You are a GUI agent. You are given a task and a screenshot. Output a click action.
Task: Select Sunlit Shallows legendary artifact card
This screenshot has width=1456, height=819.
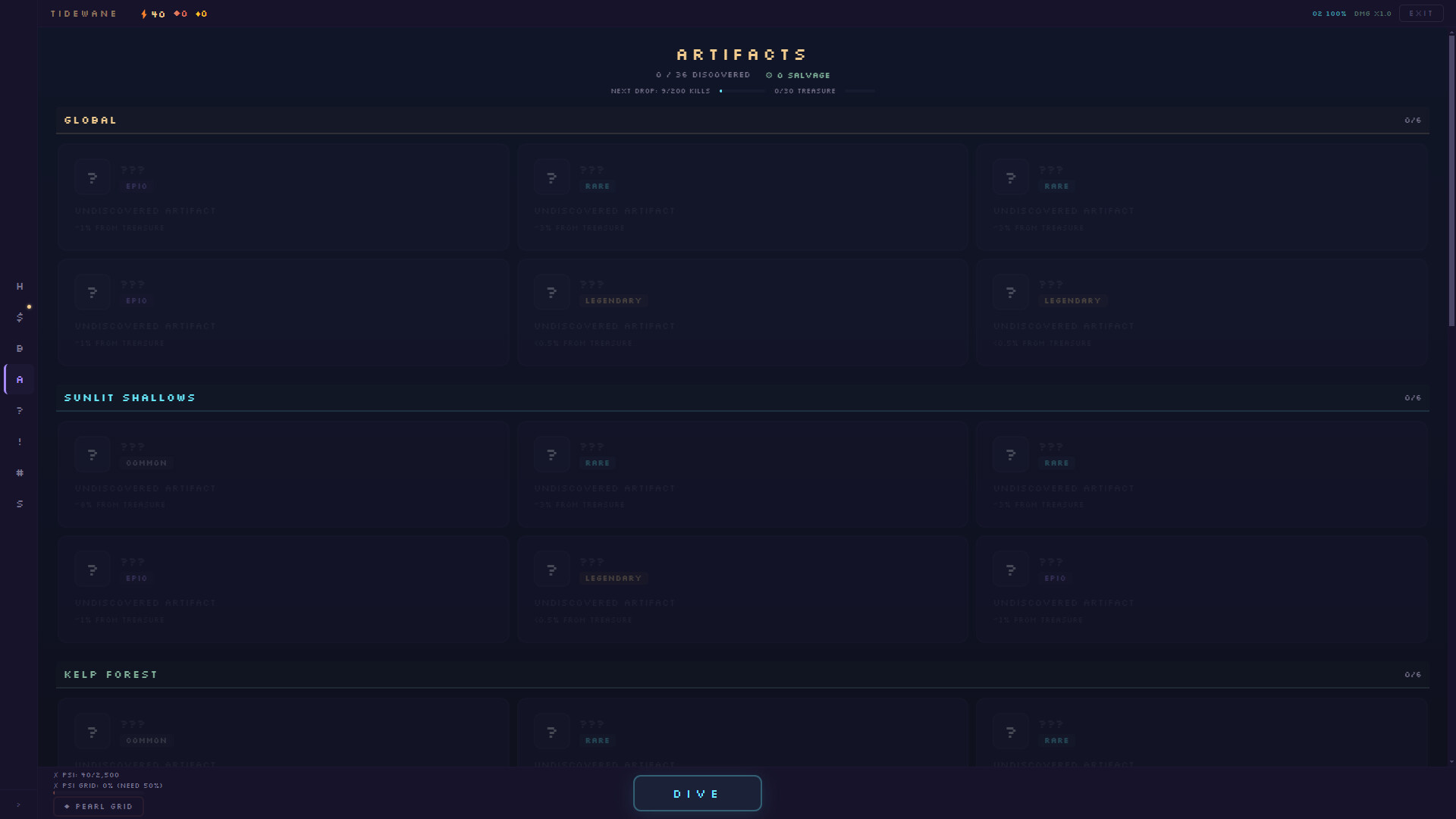tap(742, 589)
